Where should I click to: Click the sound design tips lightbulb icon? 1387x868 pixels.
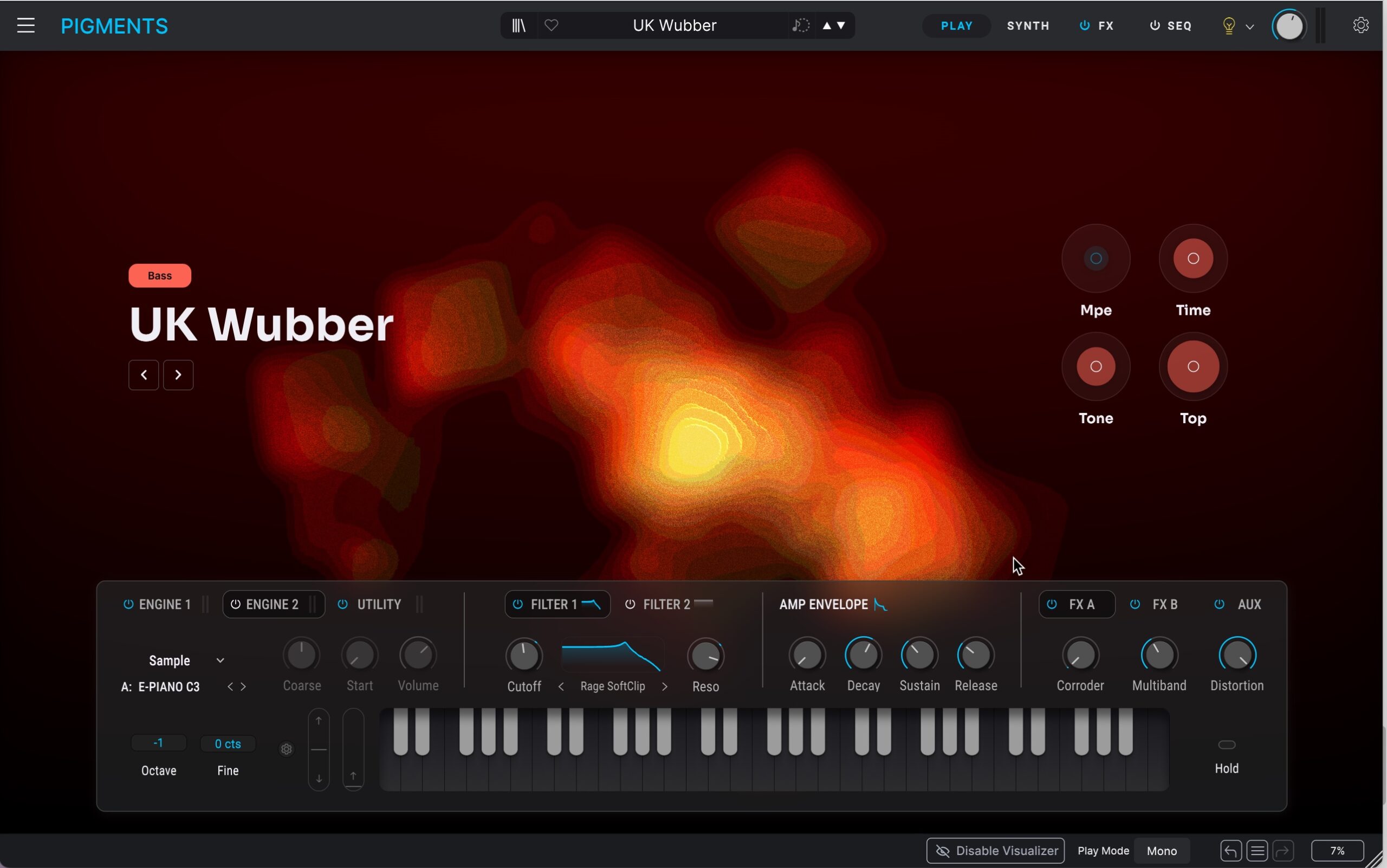tap(1229, 26)
